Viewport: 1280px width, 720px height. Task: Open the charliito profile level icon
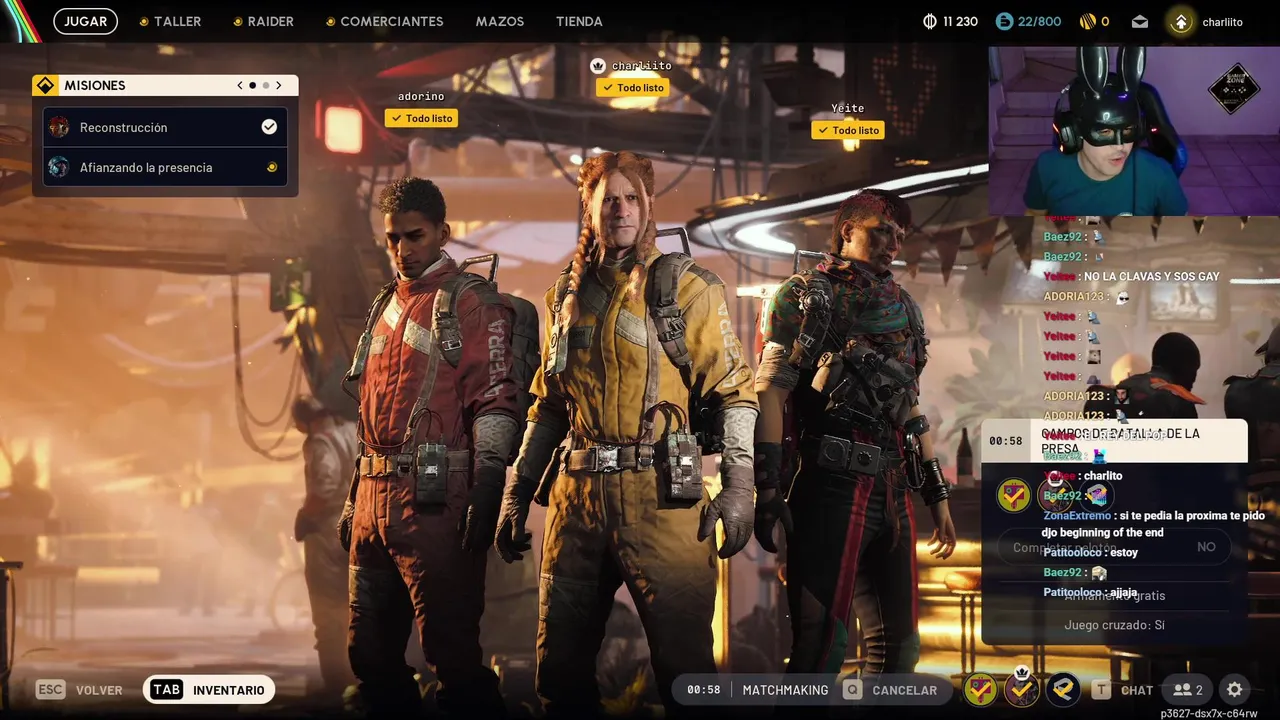pyautogui.click(x=1181, y=21)
